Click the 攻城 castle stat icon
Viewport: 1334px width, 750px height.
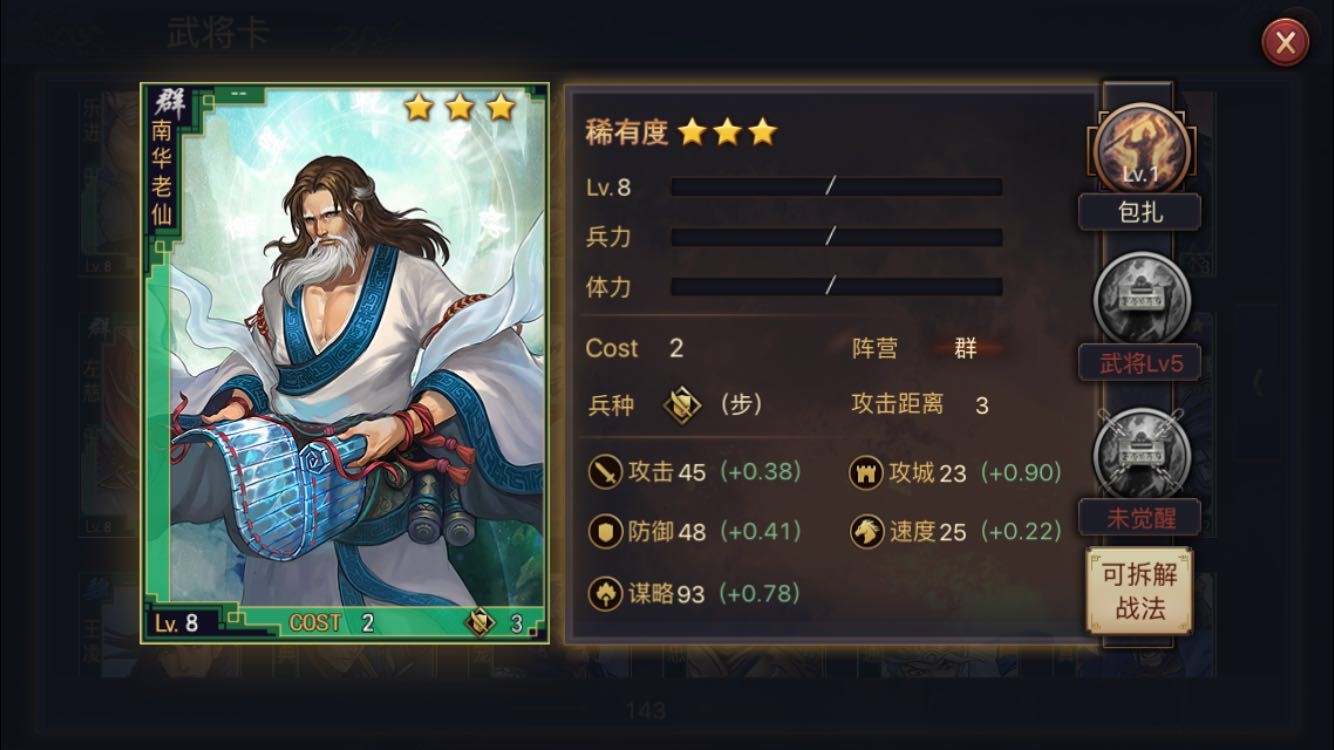(866, 472)
